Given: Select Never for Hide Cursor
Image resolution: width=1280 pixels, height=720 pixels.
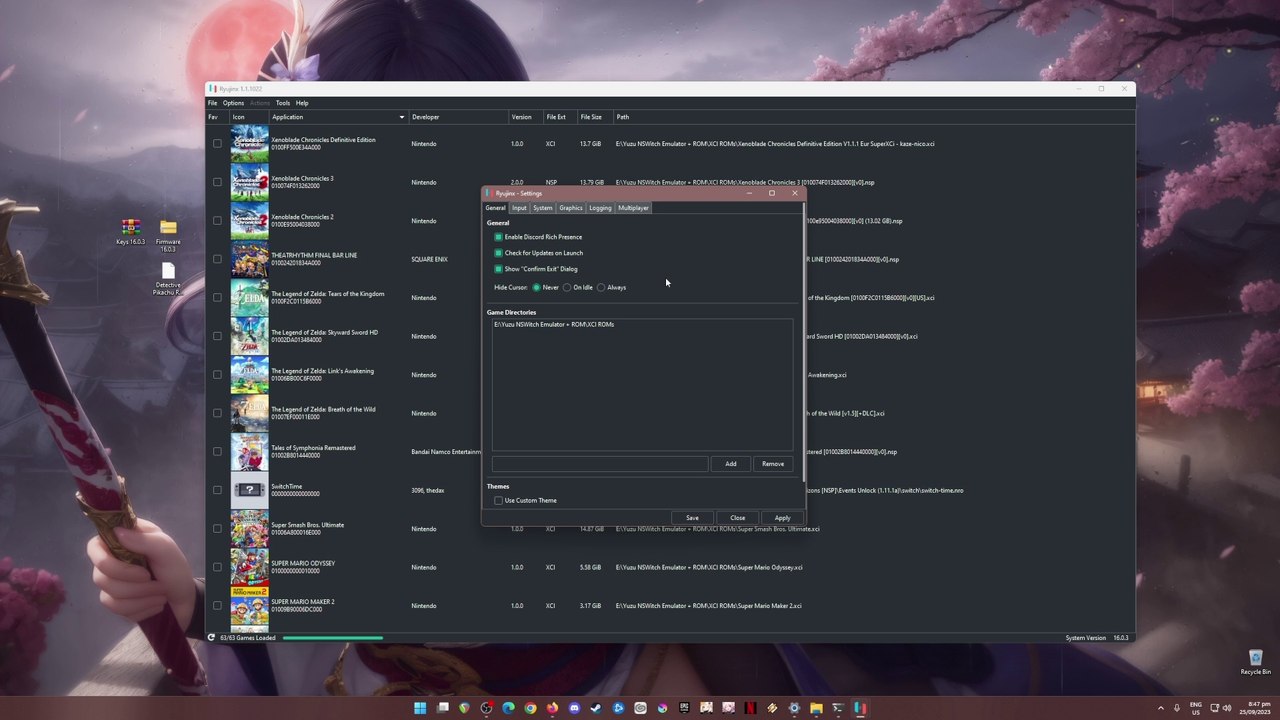Looking at the screenshot, I should pyautogui.click(x=536, y=288).
